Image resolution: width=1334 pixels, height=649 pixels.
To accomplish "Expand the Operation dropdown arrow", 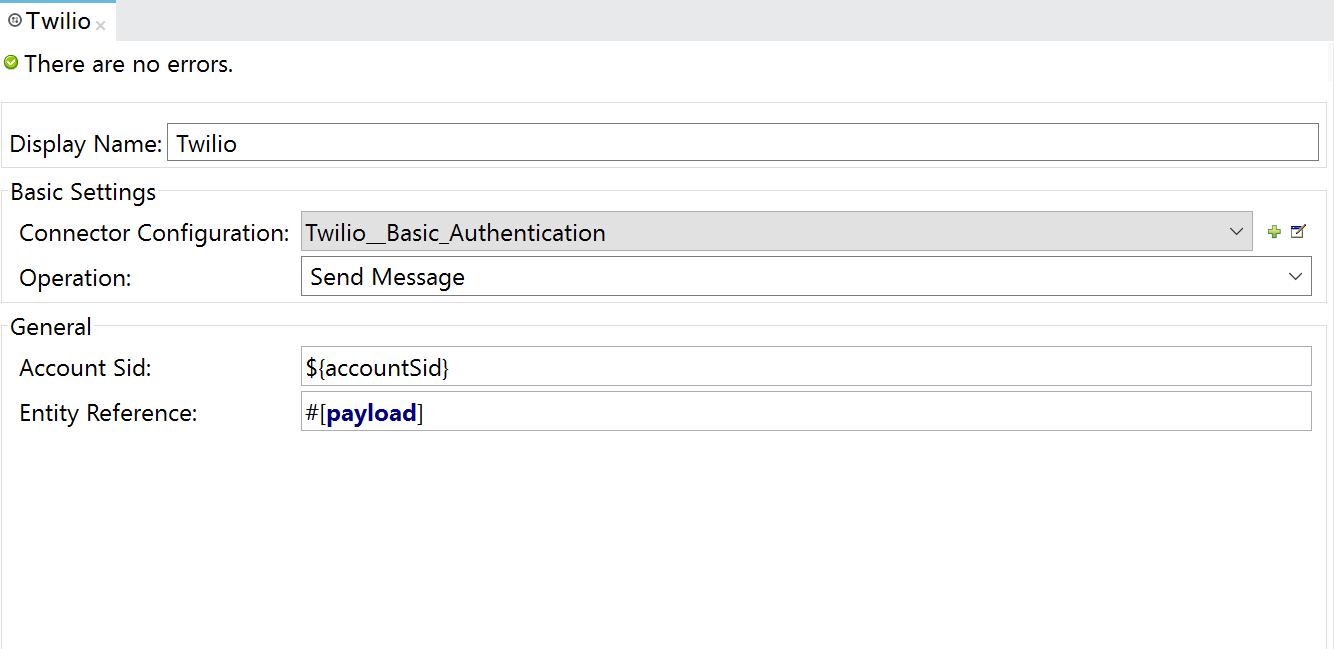I will (x=1296, y=276).
